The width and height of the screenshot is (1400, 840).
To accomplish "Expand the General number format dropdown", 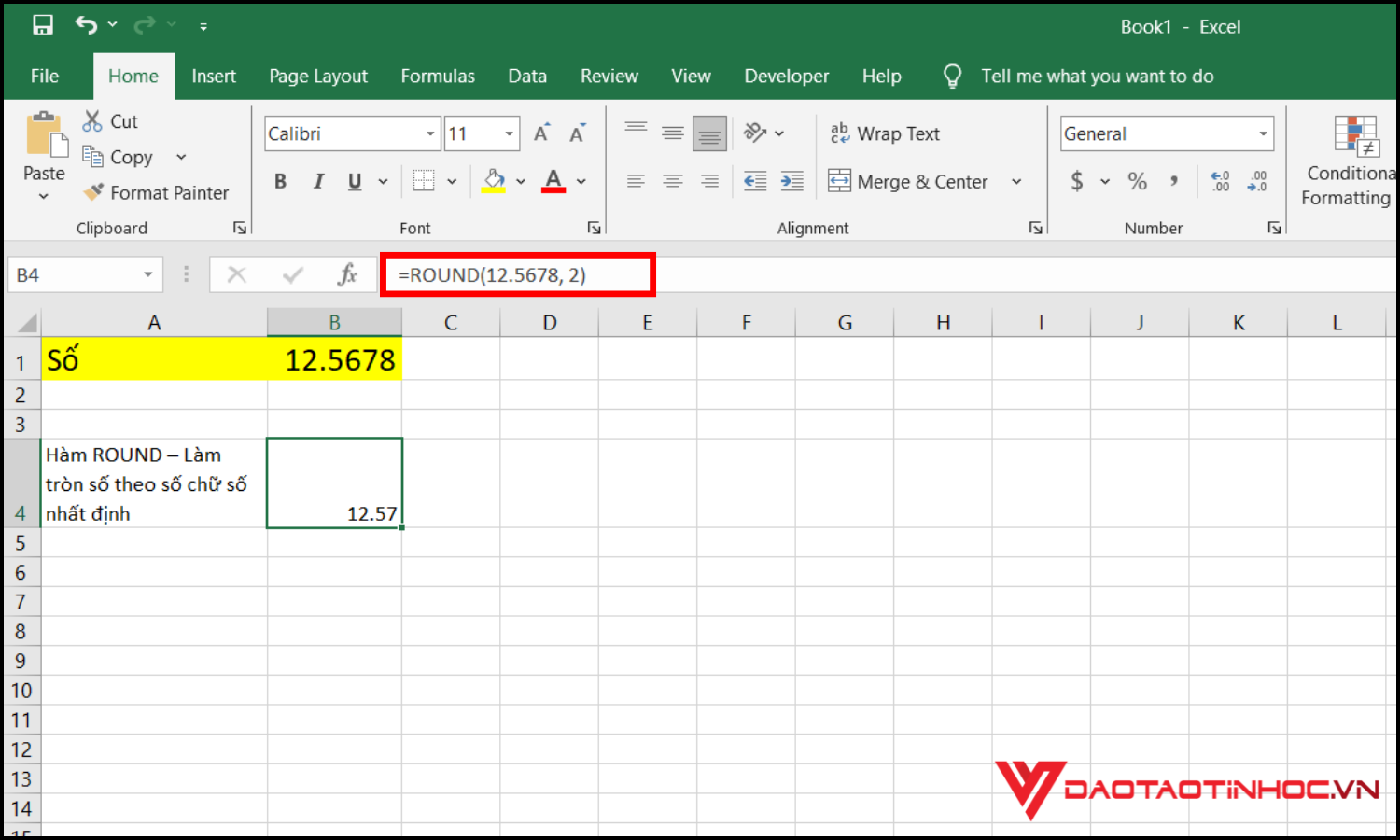I will click(1263, 133).
